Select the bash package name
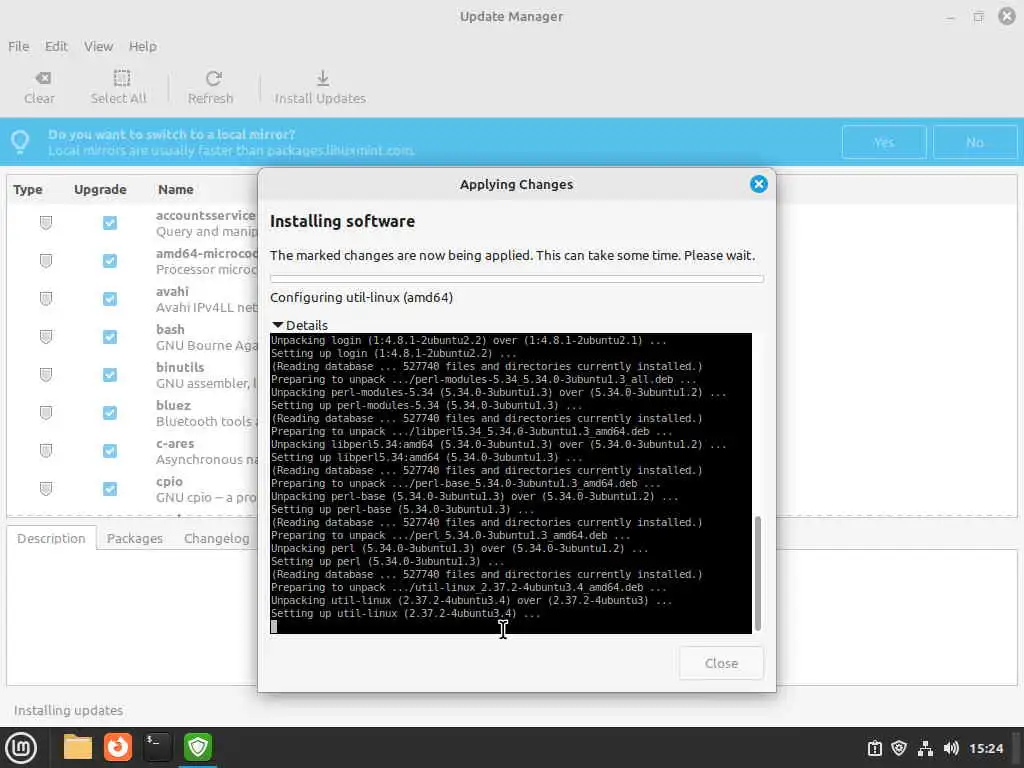Image resolution: width=1024 pixels, height=768 pixels. click(x=170, y=329)
